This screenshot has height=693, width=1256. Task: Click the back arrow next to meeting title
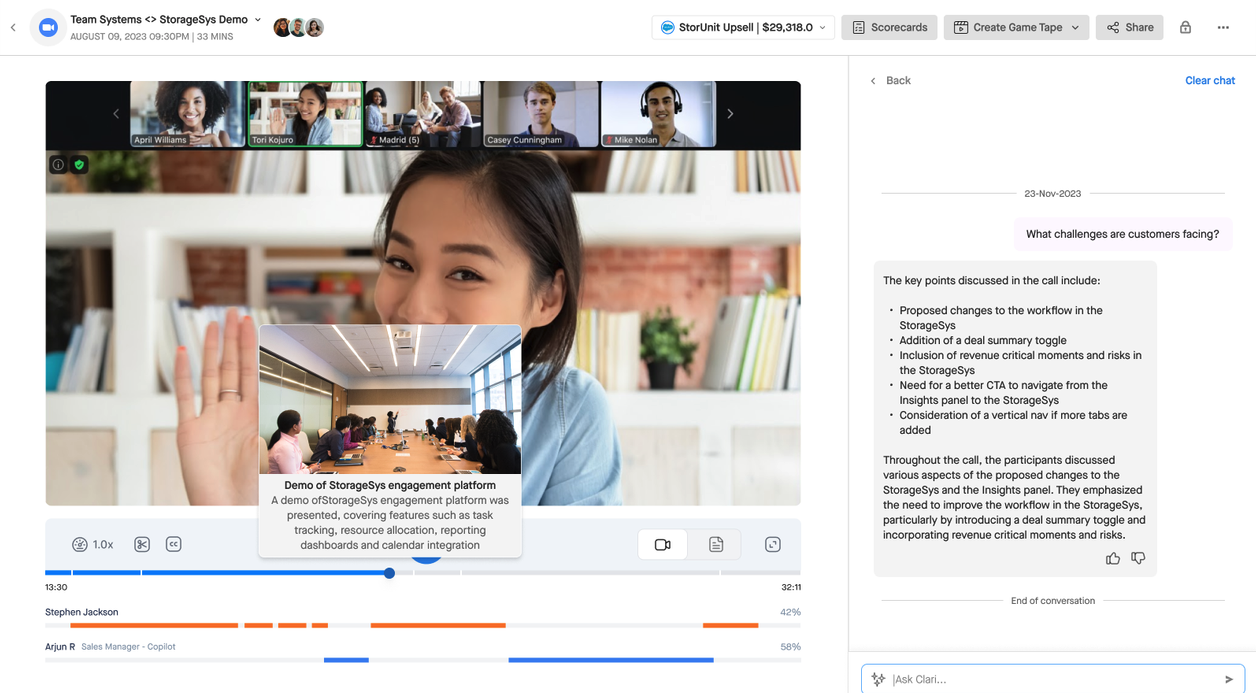[13, 28]
